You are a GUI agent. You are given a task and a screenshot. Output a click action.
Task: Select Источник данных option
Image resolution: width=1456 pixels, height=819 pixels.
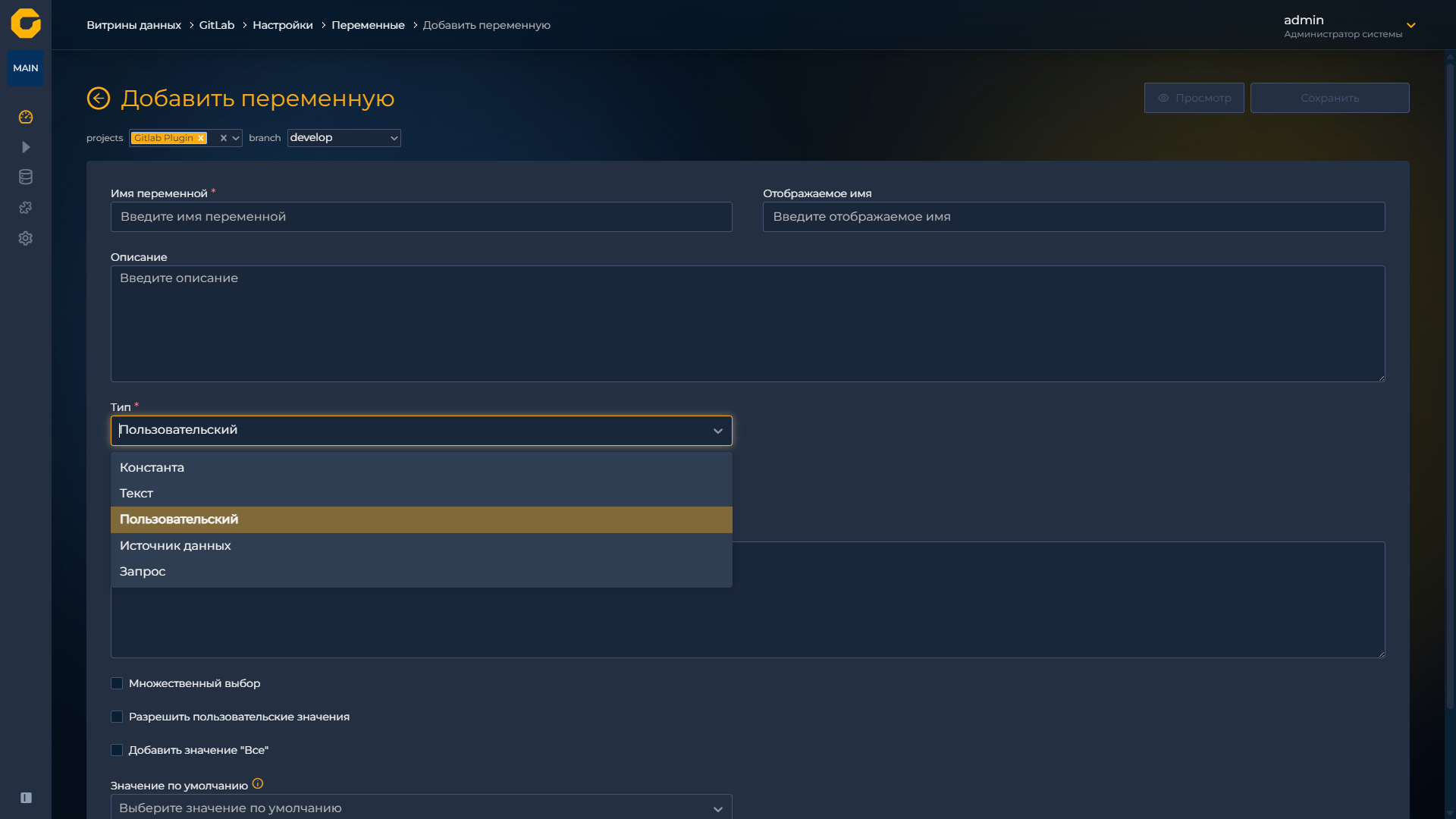[422, 546]
